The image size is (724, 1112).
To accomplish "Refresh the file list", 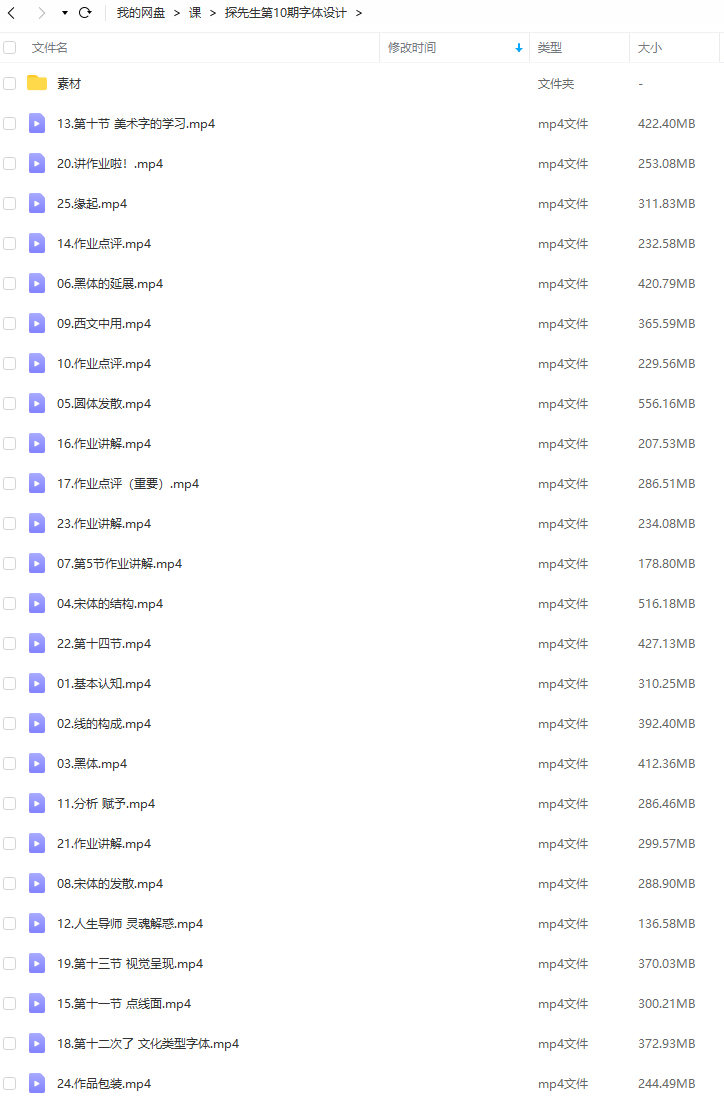I will 85,13.
